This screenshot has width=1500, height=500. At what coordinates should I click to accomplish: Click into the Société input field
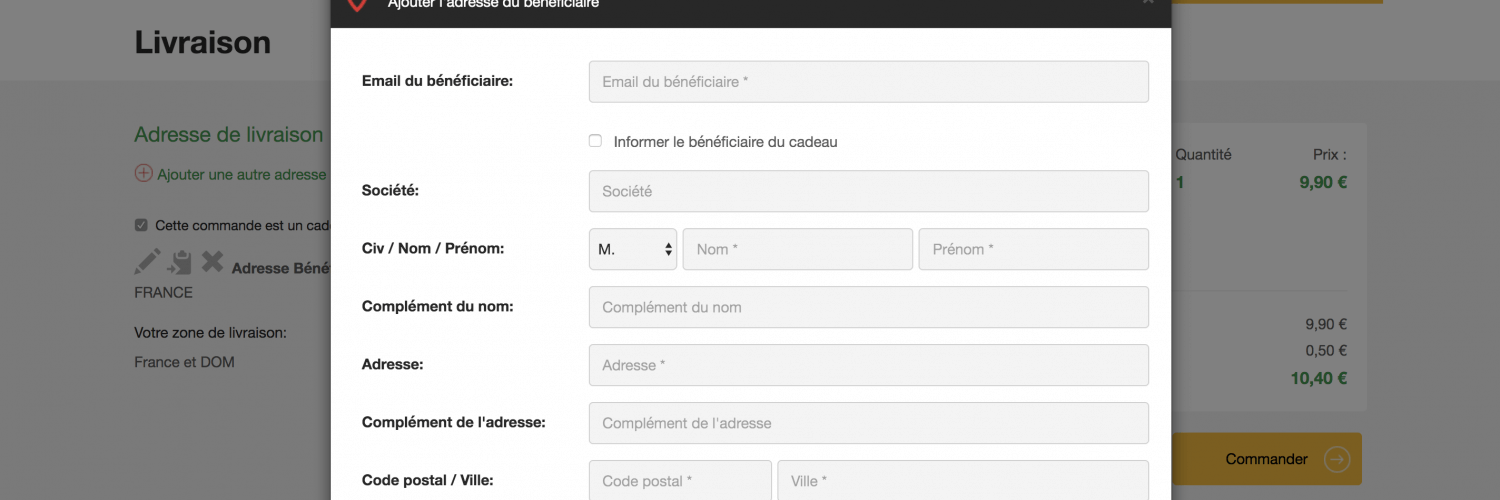click(x=868, y=191)
